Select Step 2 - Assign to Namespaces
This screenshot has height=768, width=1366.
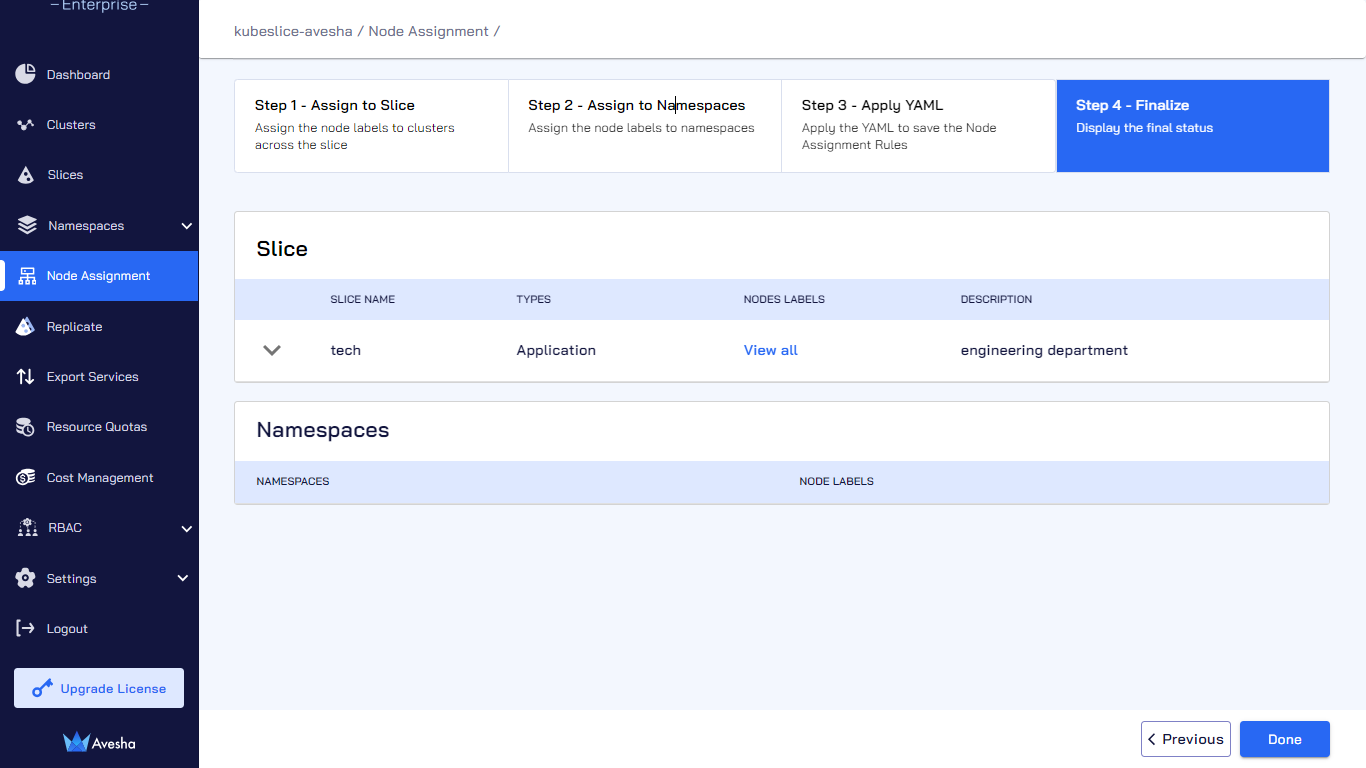point(645,126)
